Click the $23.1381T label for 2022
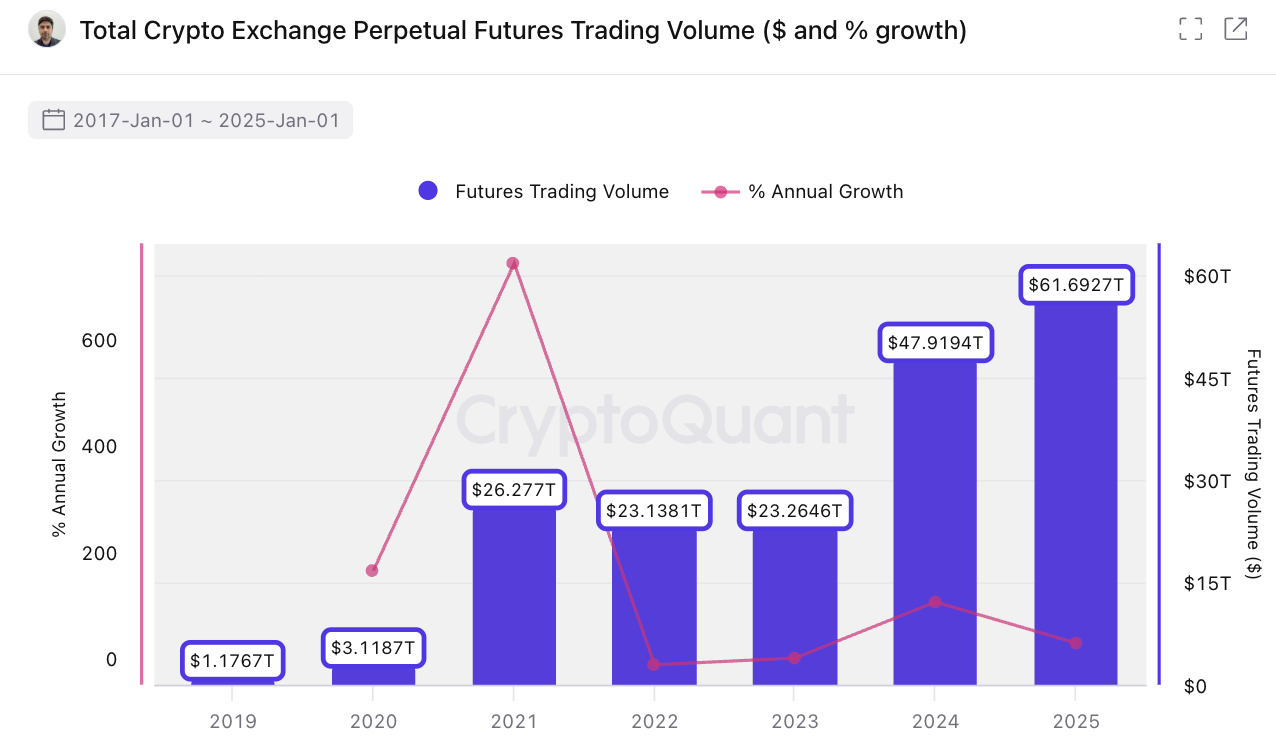Screen dimensions: 1276x742 tap(655, 512)
